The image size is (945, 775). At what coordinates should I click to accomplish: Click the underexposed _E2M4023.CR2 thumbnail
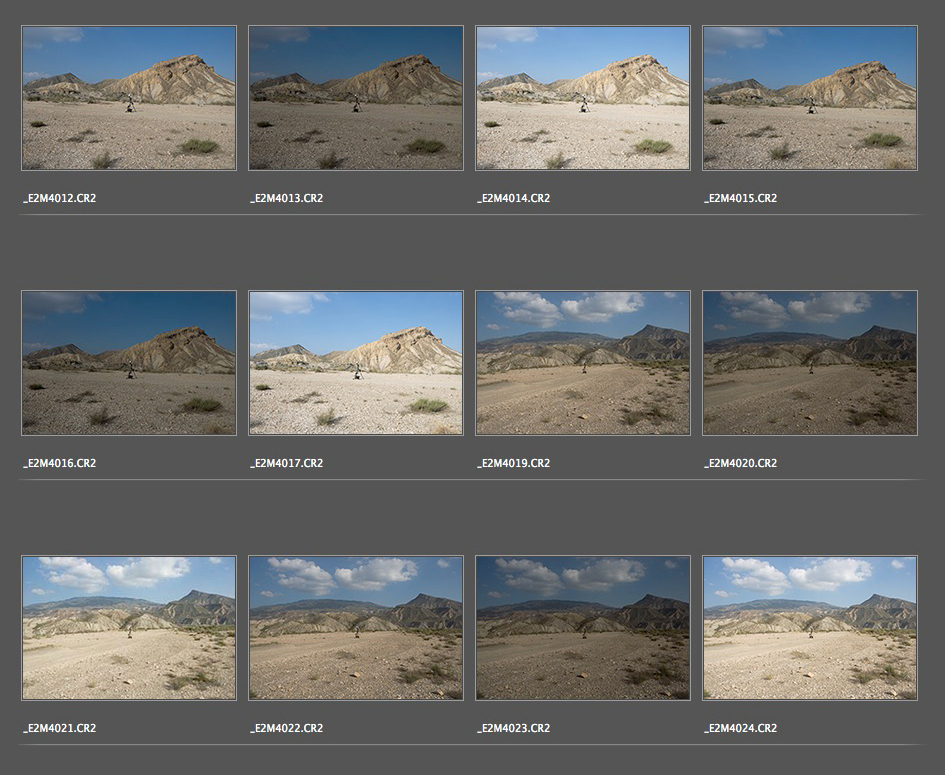583,628
